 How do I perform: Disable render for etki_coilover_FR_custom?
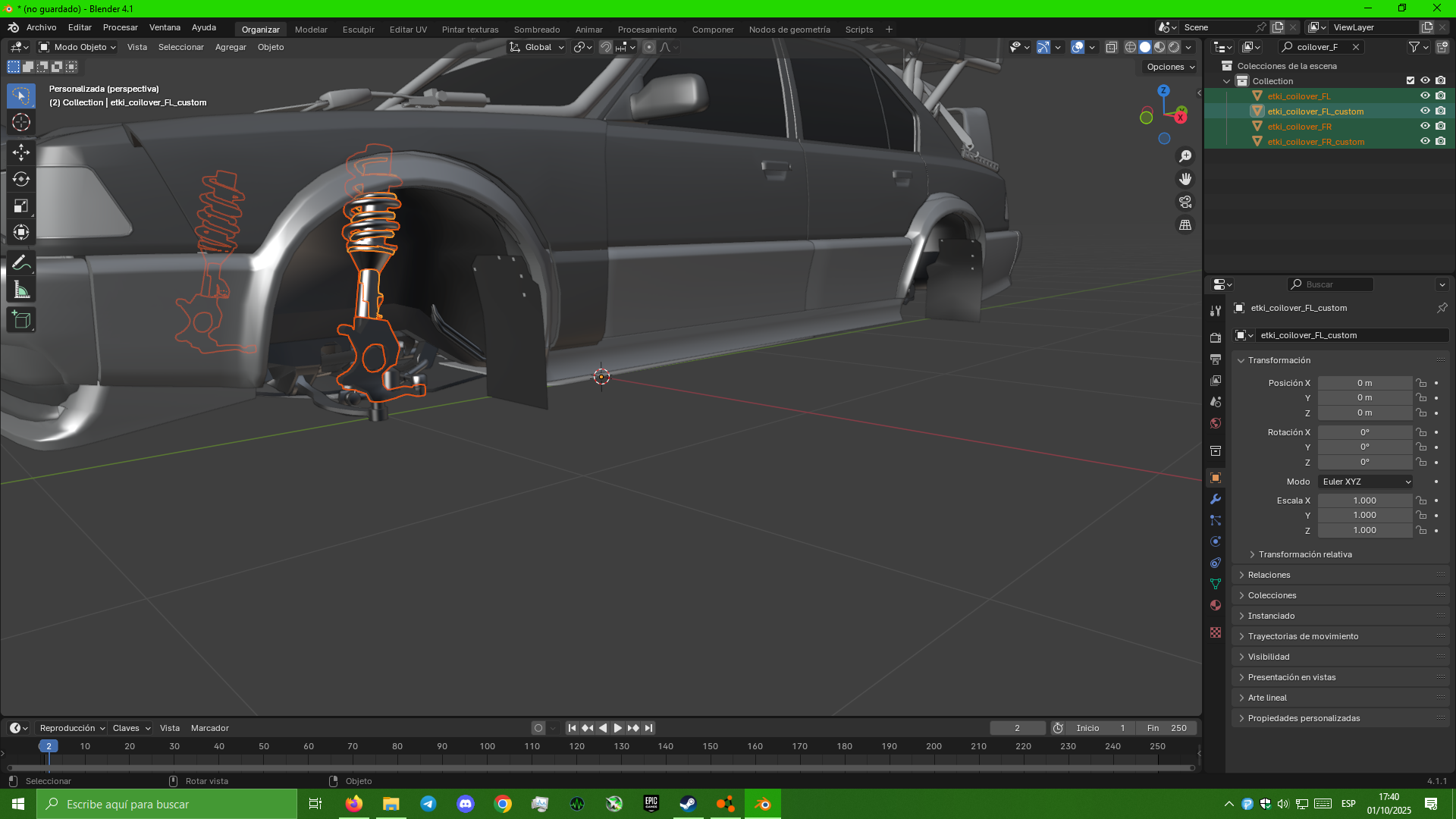1440,142
